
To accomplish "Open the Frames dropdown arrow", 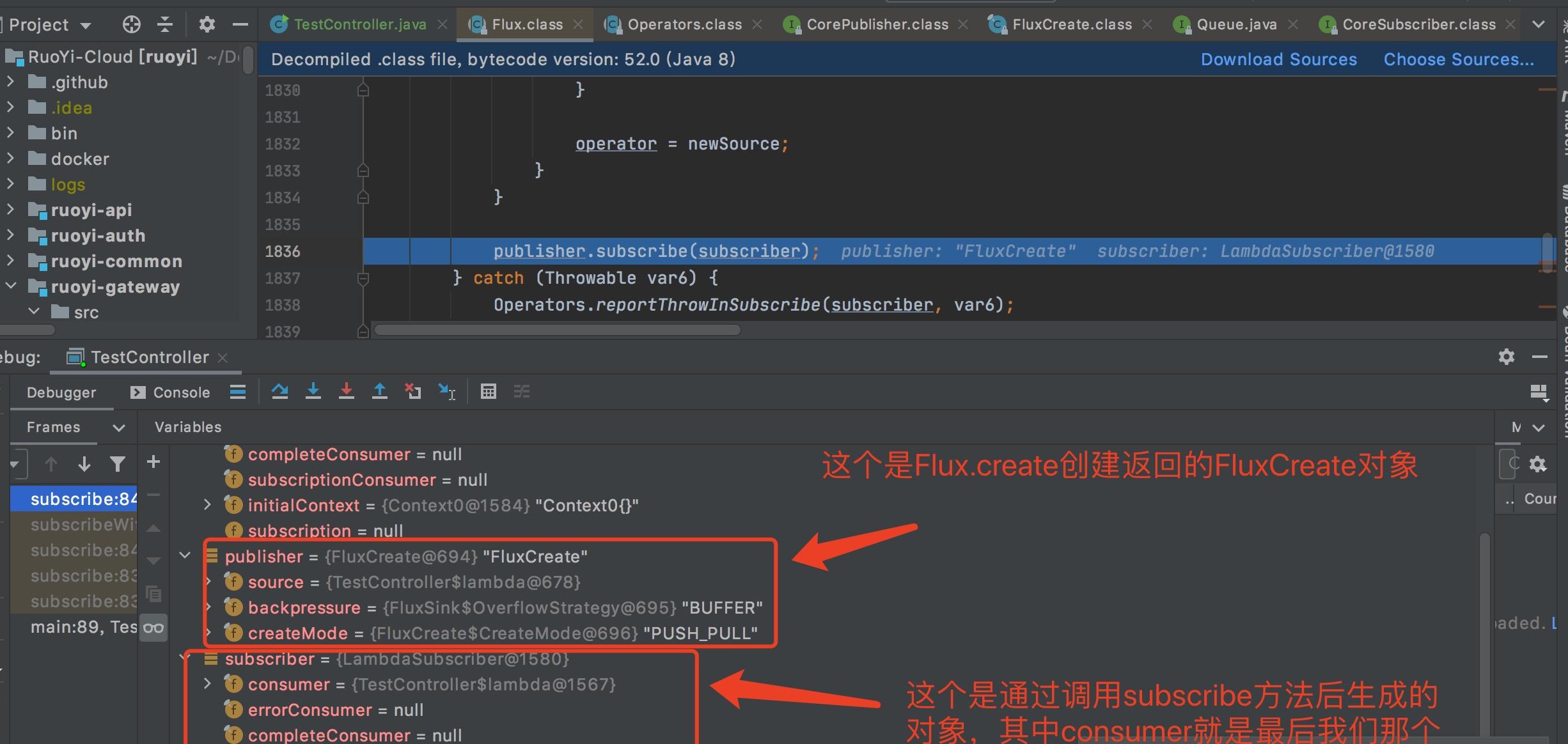I will coord(118,428).
